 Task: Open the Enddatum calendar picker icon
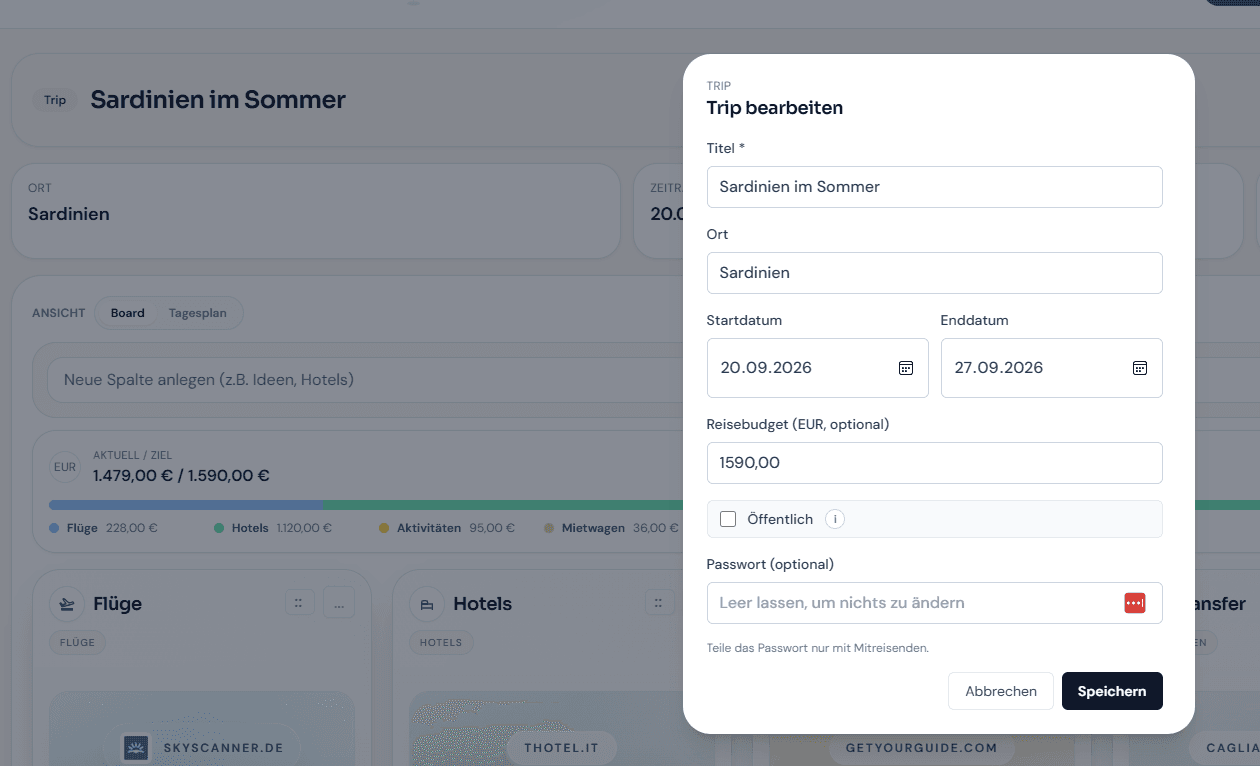pyautogui.click(x=1139, y=368)
